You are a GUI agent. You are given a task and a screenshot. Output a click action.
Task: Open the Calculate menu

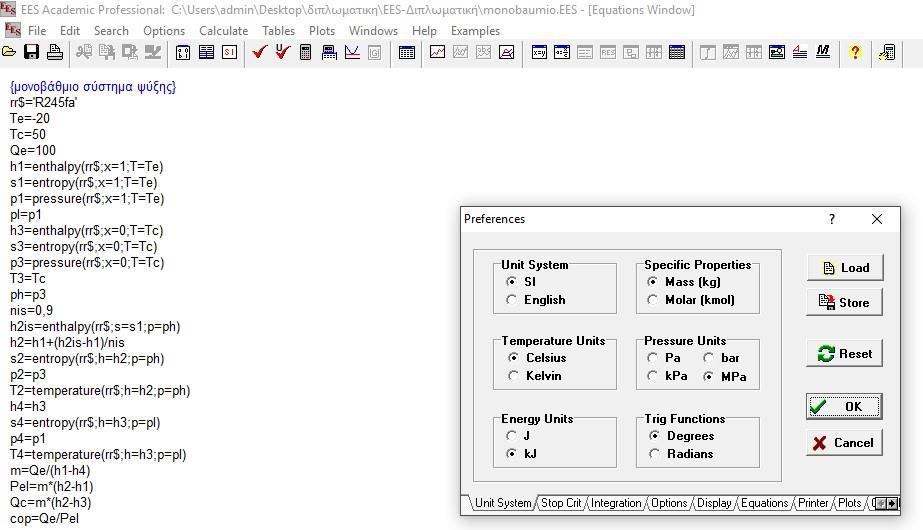[223, 31]
